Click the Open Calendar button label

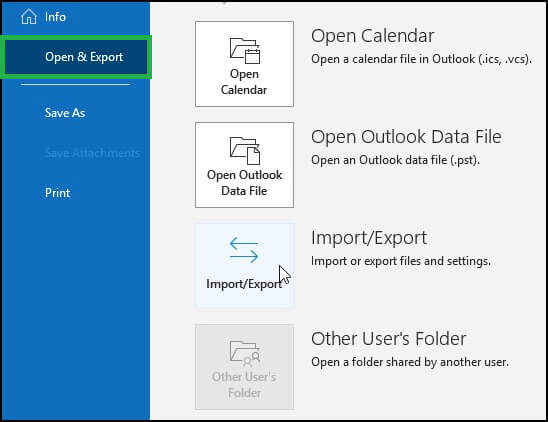[244, 82]
